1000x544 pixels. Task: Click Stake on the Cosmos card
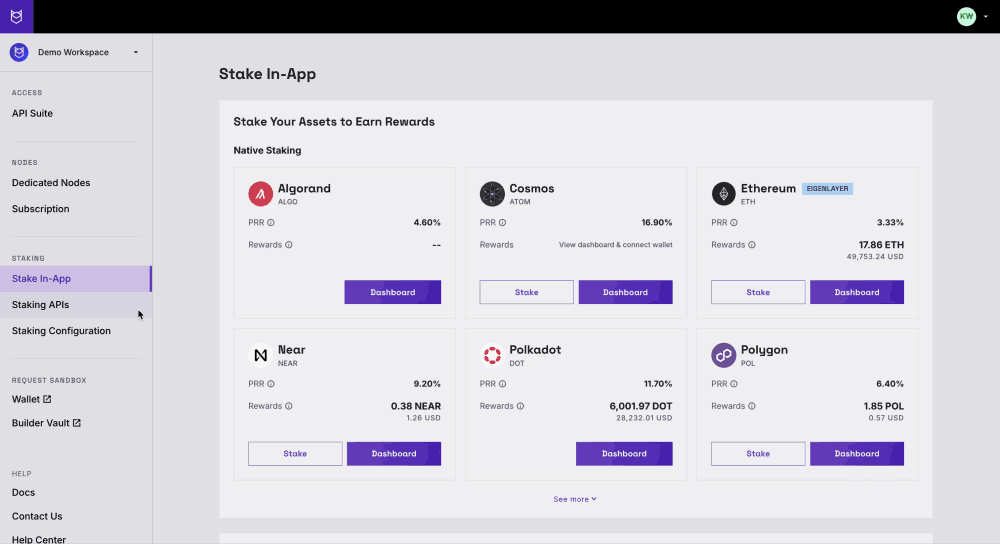tap(527, 292)
